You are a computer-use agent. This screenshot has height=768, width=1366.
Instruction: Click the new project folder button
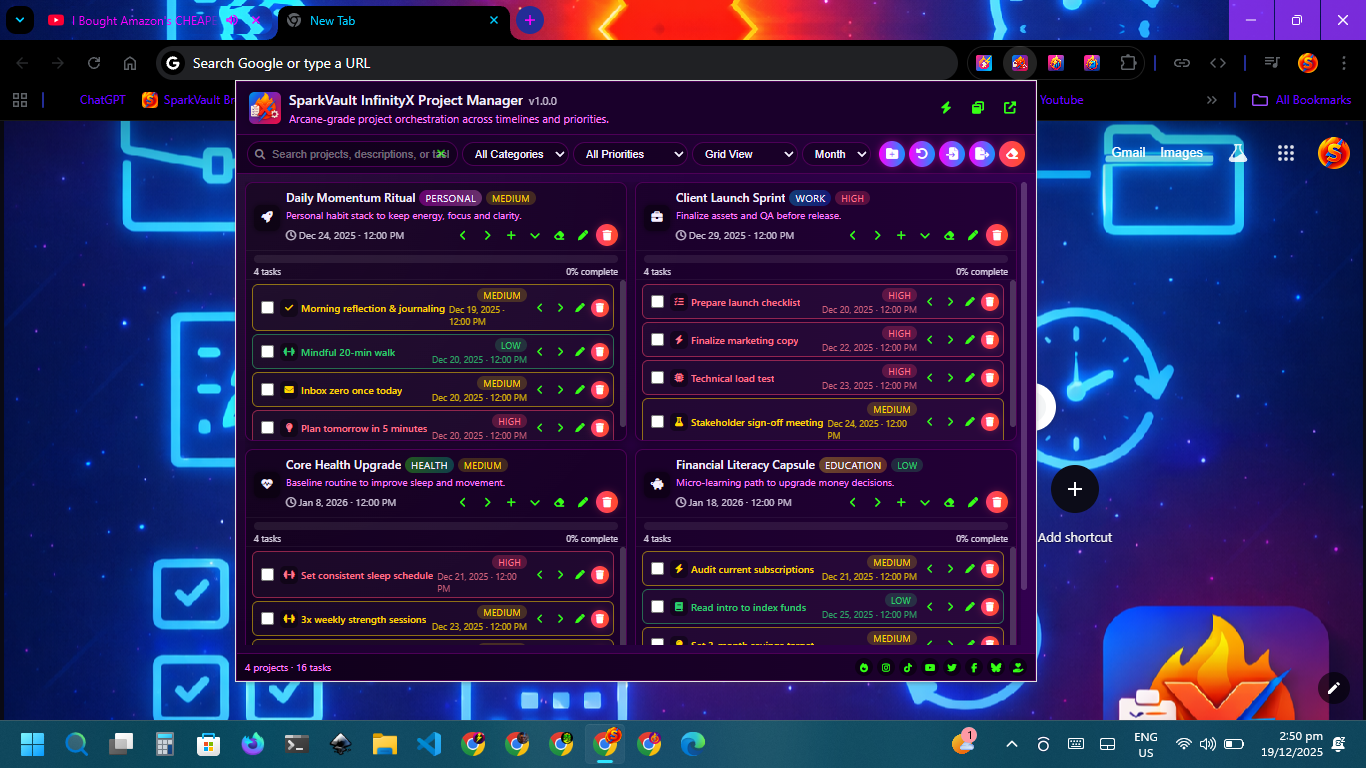pos(891,154)
